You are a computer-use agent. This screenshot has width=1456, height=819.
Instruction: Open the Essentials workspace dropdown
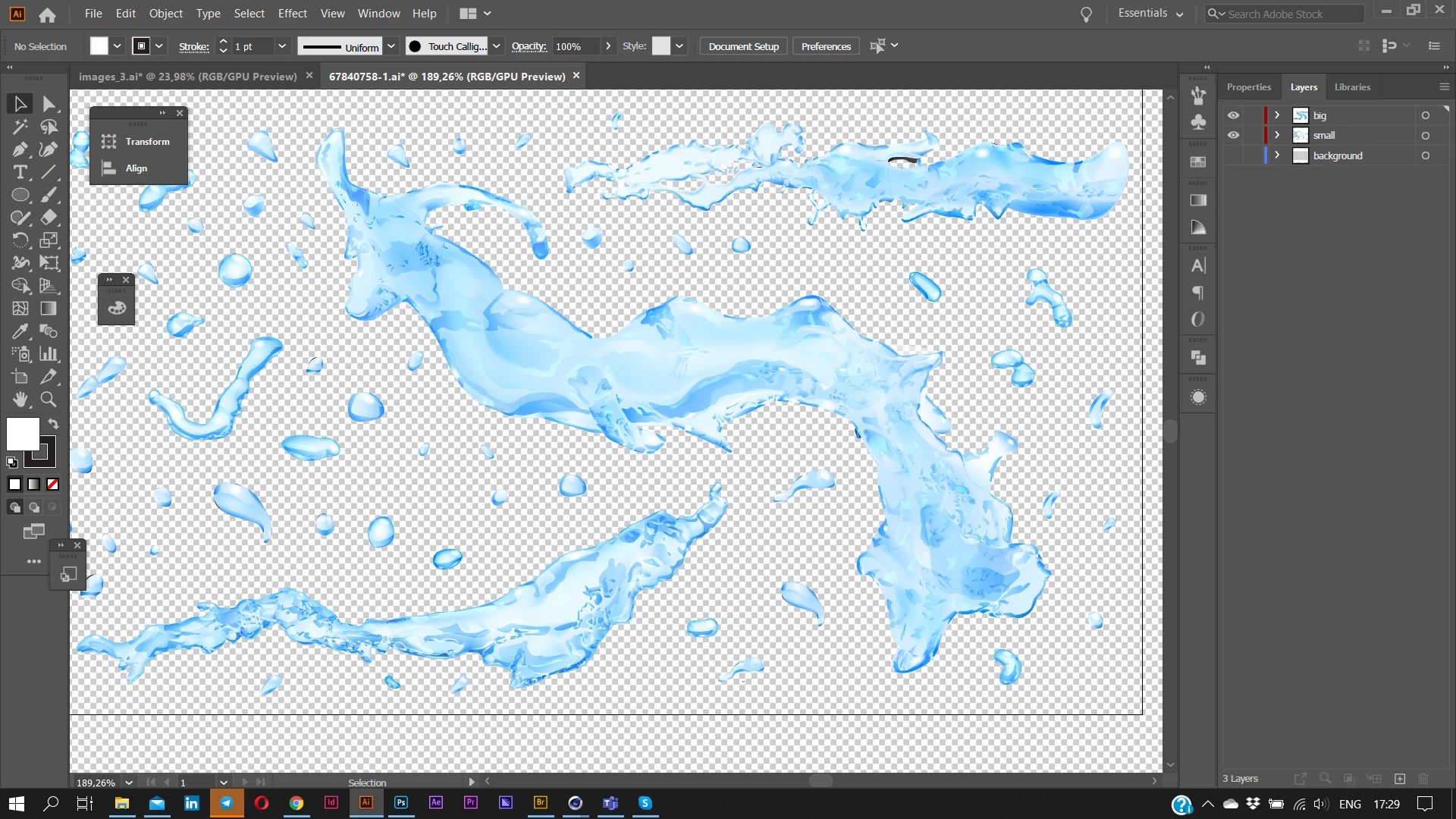[1150, 14]
